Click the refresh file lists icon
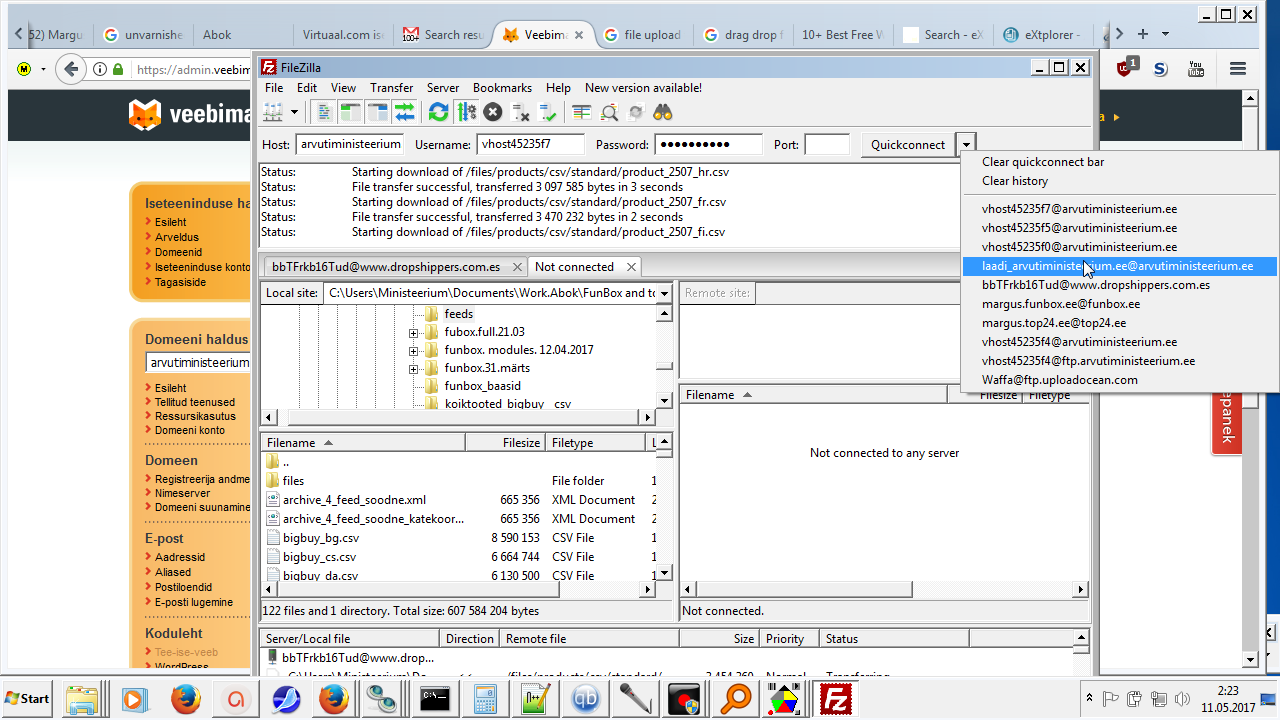 click(438, 112)
